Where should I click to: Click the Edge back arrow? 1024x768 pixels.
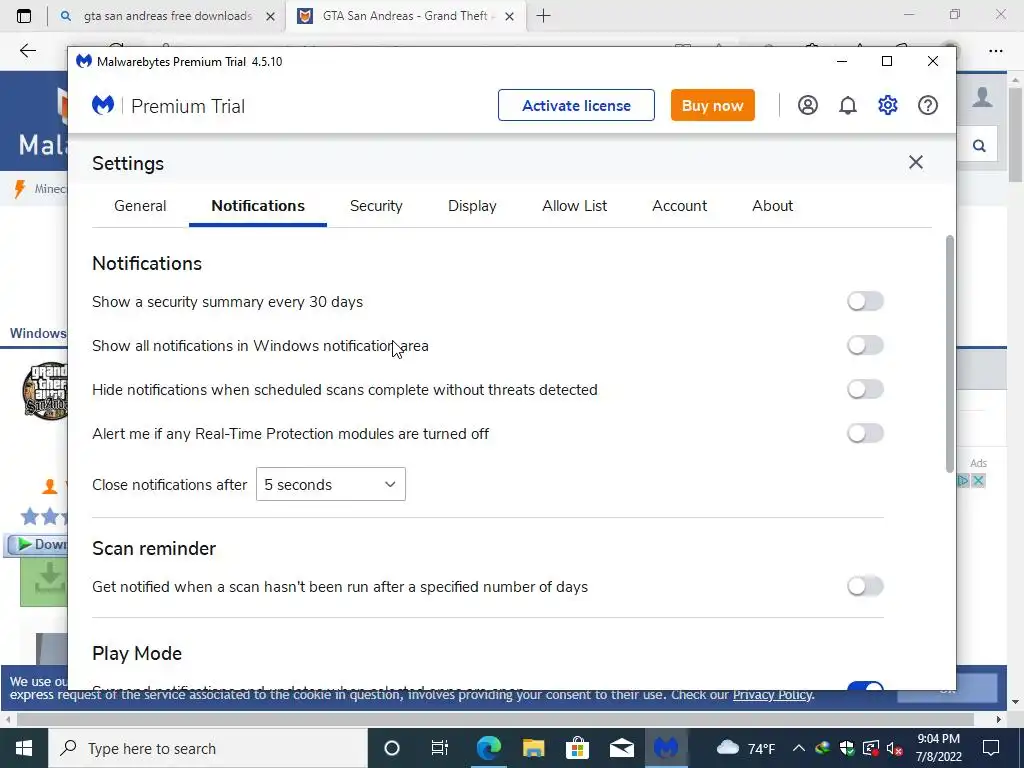(27, 50)
